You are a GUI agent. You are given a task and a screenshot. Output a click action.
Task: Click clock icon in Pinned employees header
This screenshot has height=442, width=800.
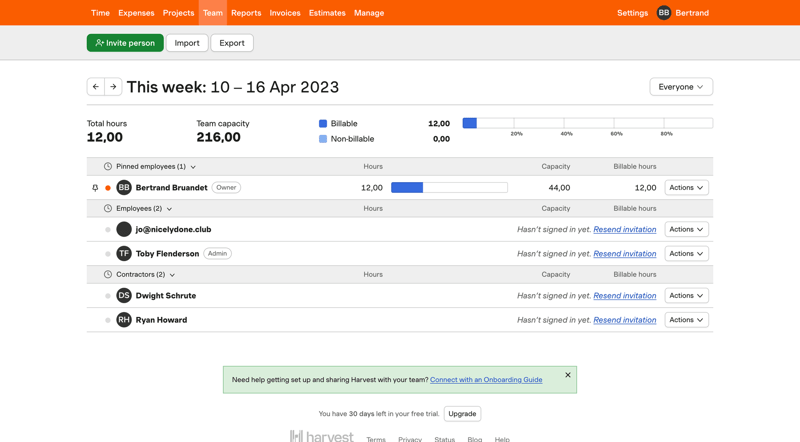(108, 166)
